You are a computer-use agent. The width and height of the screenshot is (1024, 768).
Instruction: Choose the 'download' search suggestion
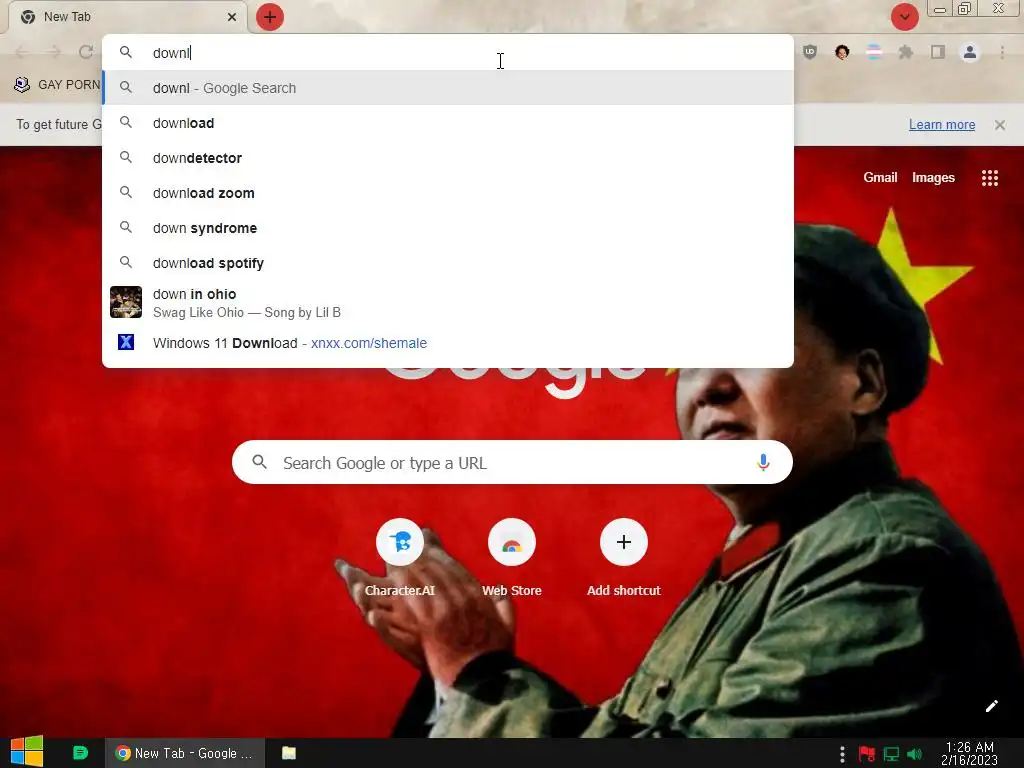tap(448, 123)
